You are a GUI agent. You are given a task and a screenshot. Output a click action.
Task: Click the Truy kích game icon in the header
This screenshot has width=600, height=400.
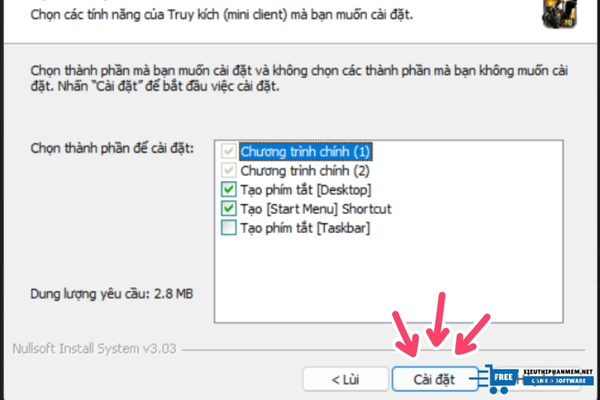[x=559, y=14]
